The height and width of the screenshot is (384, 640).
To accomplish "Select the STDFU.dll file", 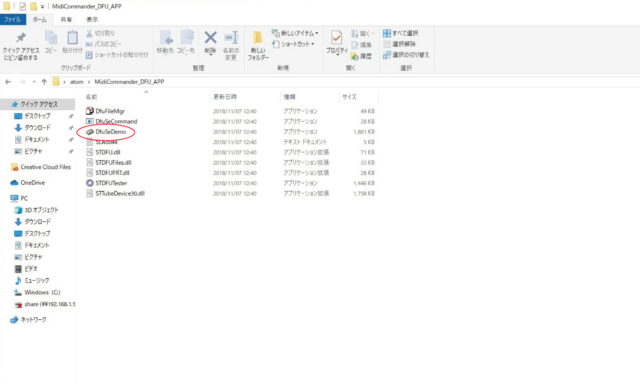I will click(x=108, y=152).
